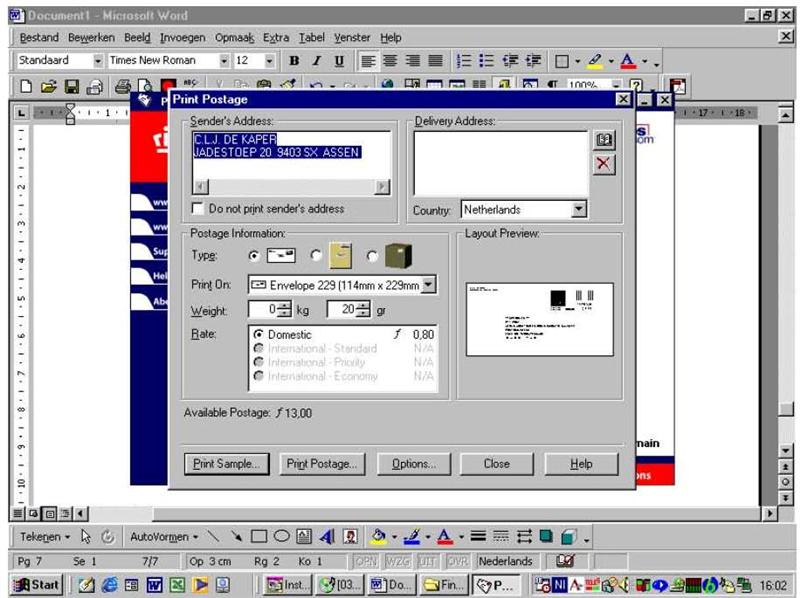This screenshot has height=598, width=800.
Task: Click the weight kilograms input field
Action: point(264,309)
